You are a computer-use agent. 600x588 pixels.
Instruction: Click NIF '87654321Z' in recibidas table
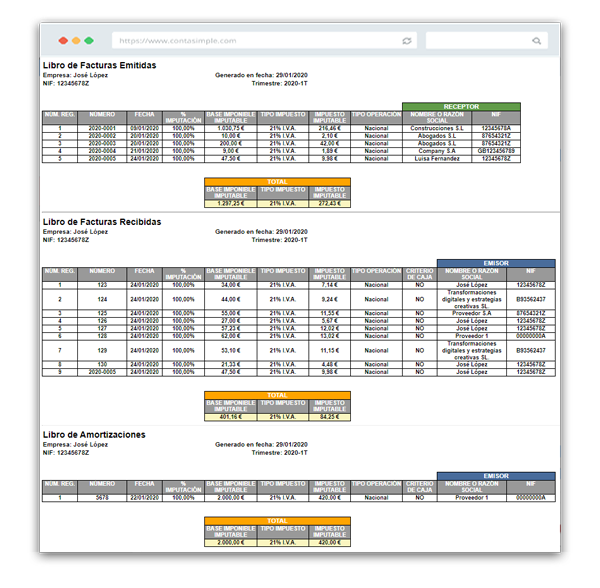pyautogui.click(x=531, y=313)
